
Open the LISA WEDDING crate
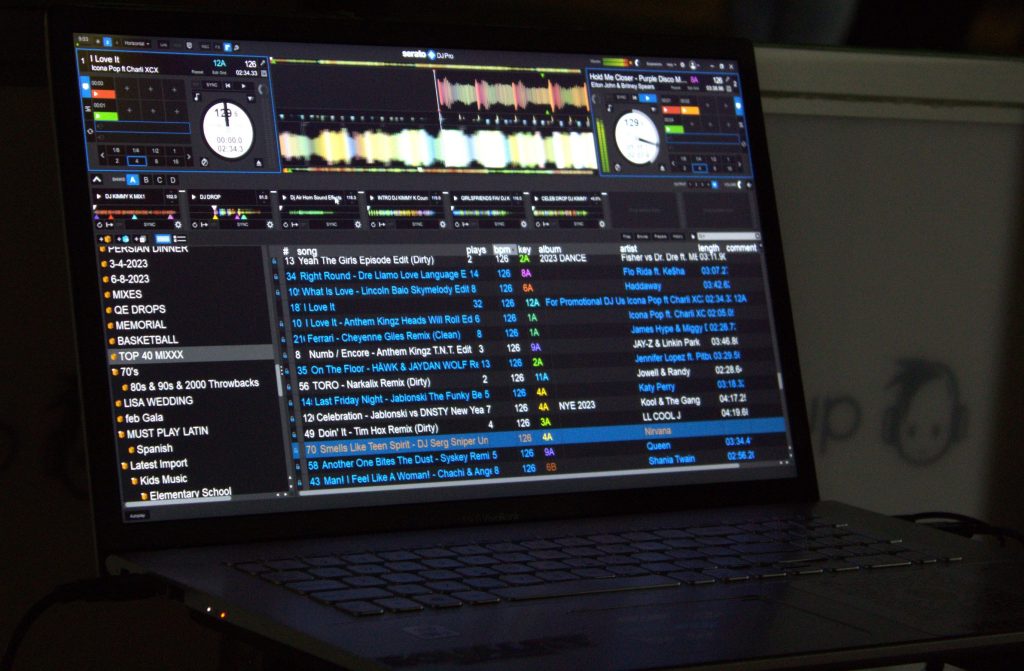158,402
